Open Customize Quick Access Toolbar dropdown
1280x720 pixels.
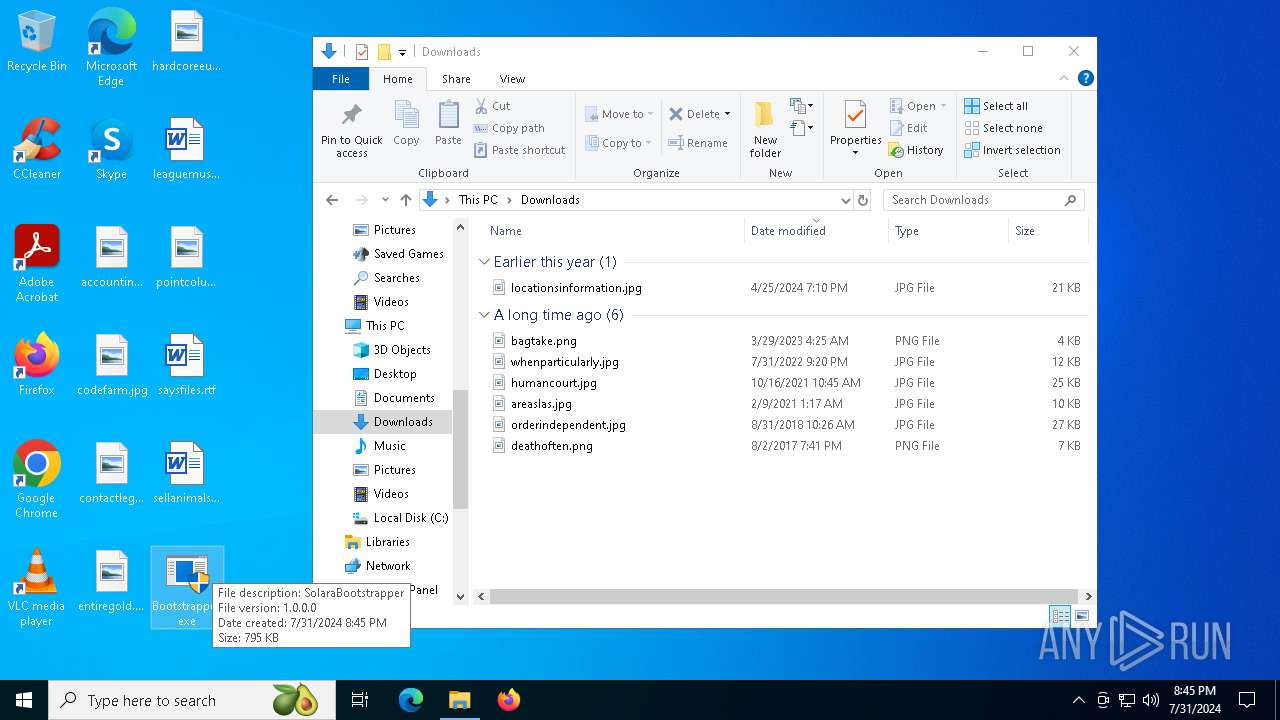click(x=402, y=52)
